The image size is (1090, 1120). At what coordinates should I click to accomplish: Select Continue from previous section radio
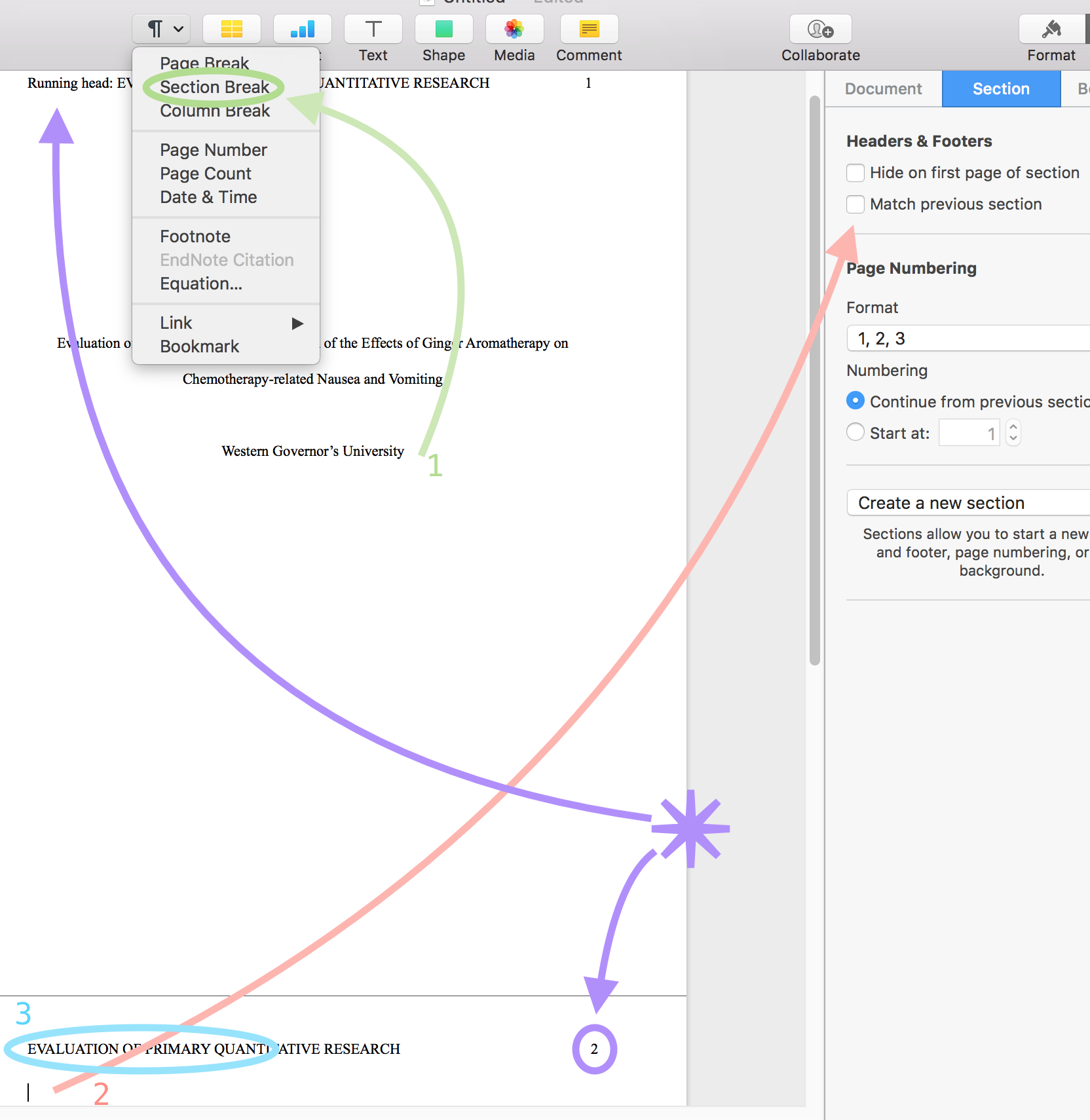click(x=855, y=401)
